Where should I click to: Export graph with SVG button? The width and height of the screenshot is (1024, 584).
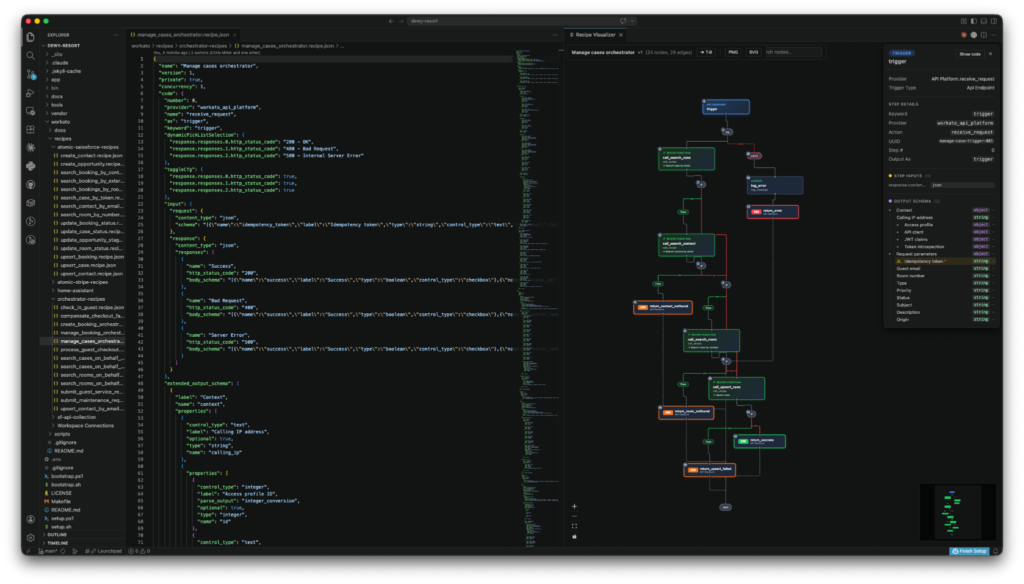[754, 52]
